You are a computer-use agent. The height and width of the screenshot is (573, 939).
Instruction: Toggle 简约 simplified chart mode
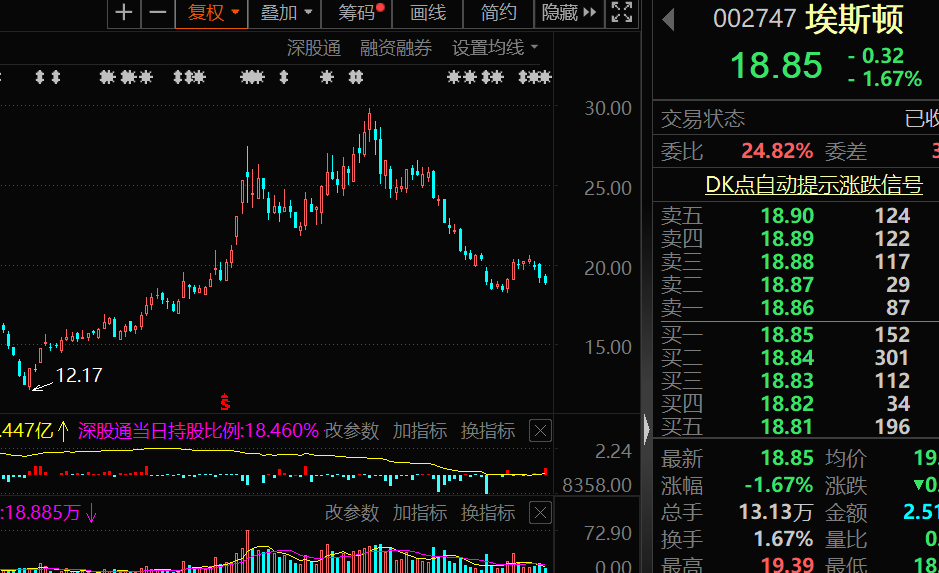point(499,13)
